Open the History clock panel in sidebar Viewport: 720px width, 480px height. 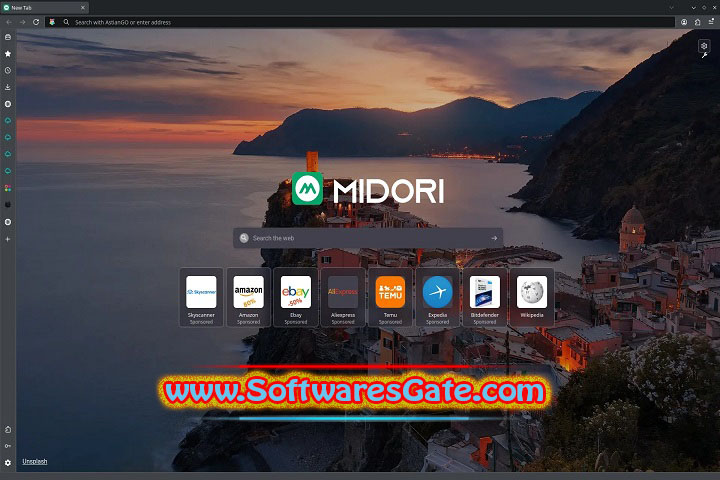coord(8,71)
